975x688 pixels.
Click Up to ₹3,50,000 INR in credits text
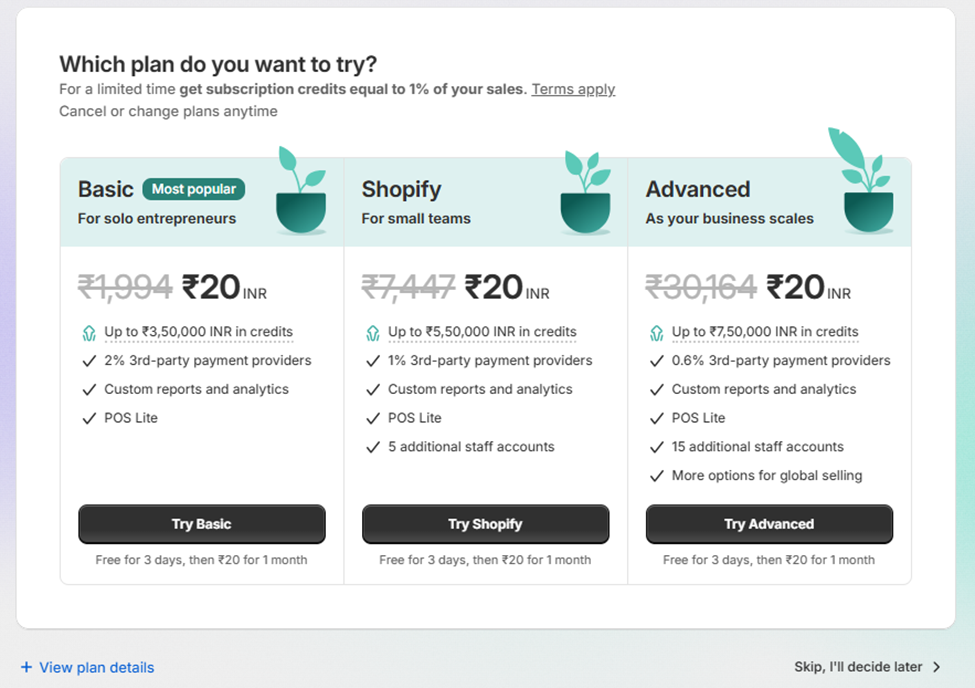pos(198,332)
